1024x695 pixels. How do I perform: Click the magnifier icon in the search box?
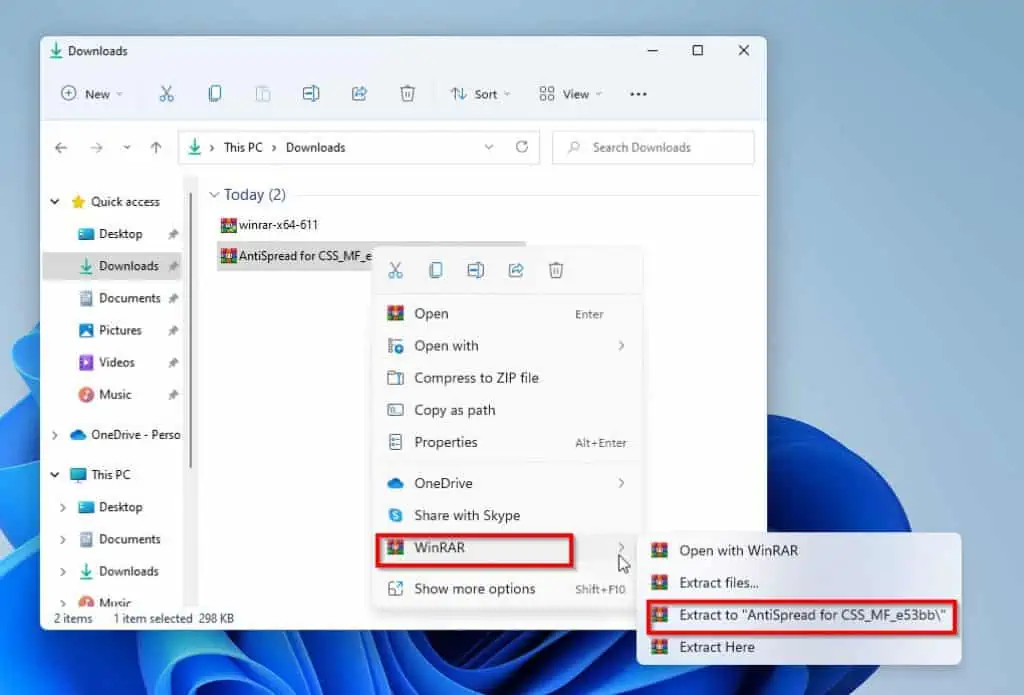[574, 148]
